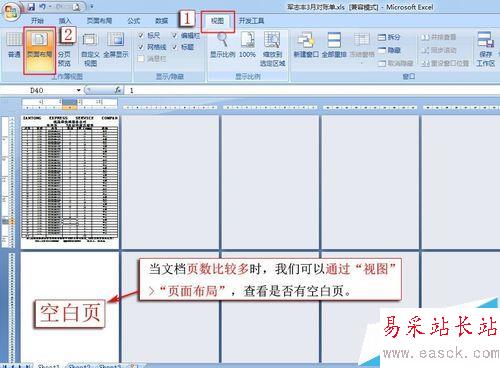Save the workbook from quick access toolbar

coord(31,7)
